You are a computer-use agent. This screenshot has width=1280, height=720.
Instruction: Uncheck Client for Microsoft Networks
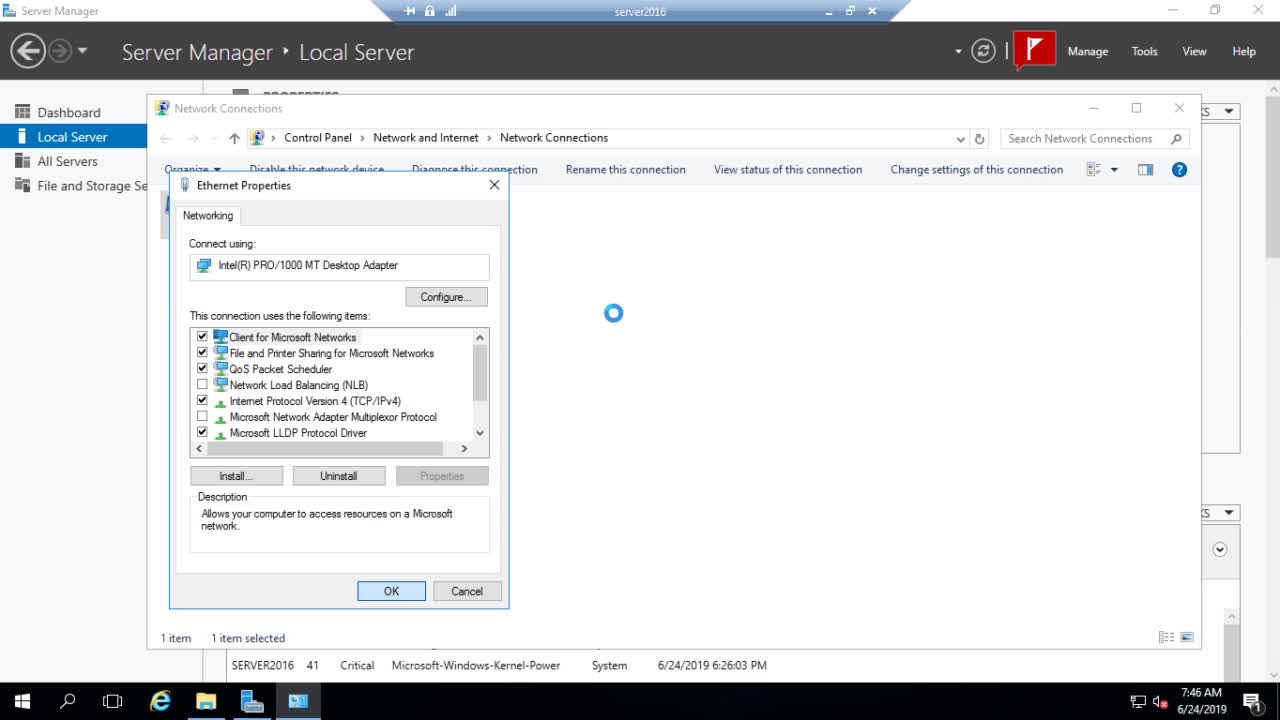tap(202, 337)
